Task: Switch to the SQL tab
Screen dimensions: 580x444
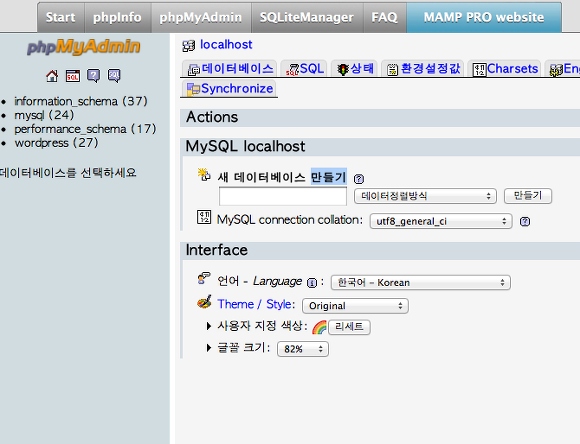Action: 304,69
